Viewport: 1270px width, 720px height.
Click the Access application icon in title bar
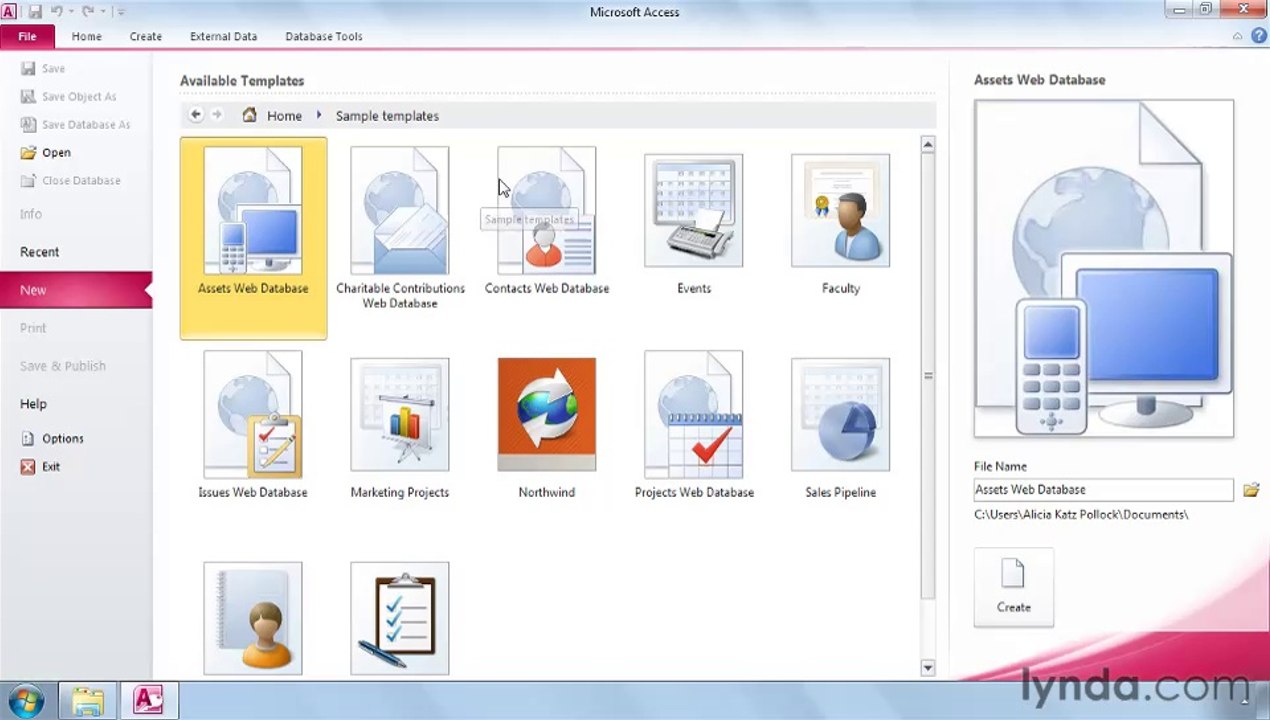9,11
